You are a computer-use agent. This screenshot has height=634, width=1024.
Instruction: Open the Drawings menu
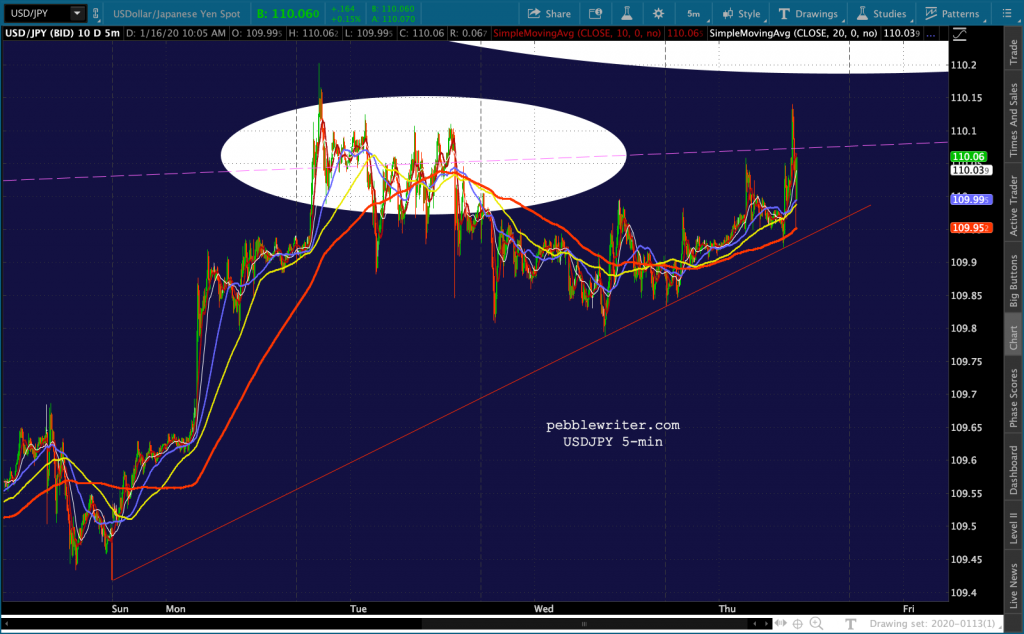pos(808,14)
